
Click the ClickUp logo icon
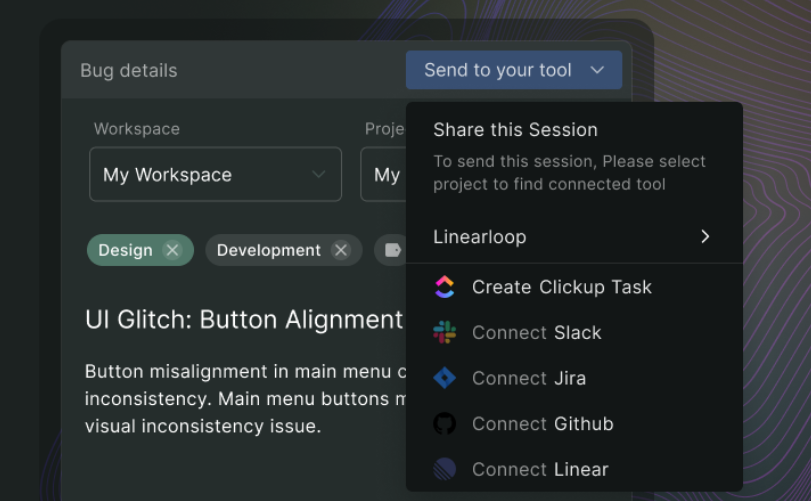(445, 288)
